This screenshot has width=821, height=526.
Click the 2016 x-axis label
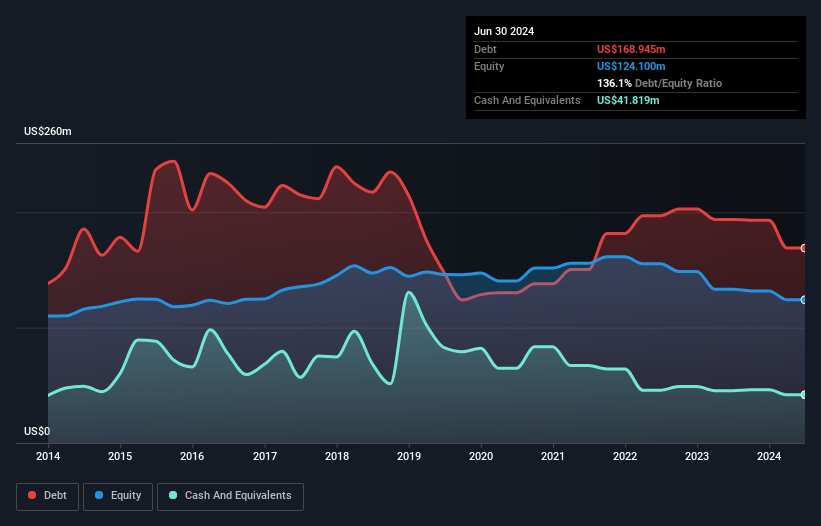192,456
